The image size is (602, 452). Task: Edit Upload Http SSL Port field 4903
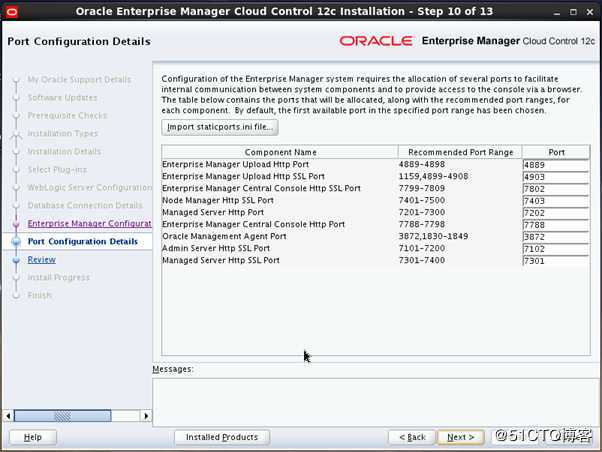point(556,177)
